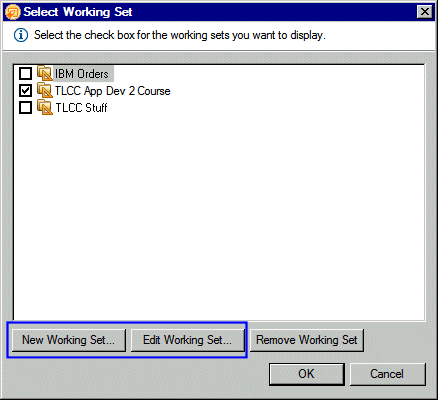
Task: Click the blue information icon beside instructions
Action: click(x=21, y=35)
